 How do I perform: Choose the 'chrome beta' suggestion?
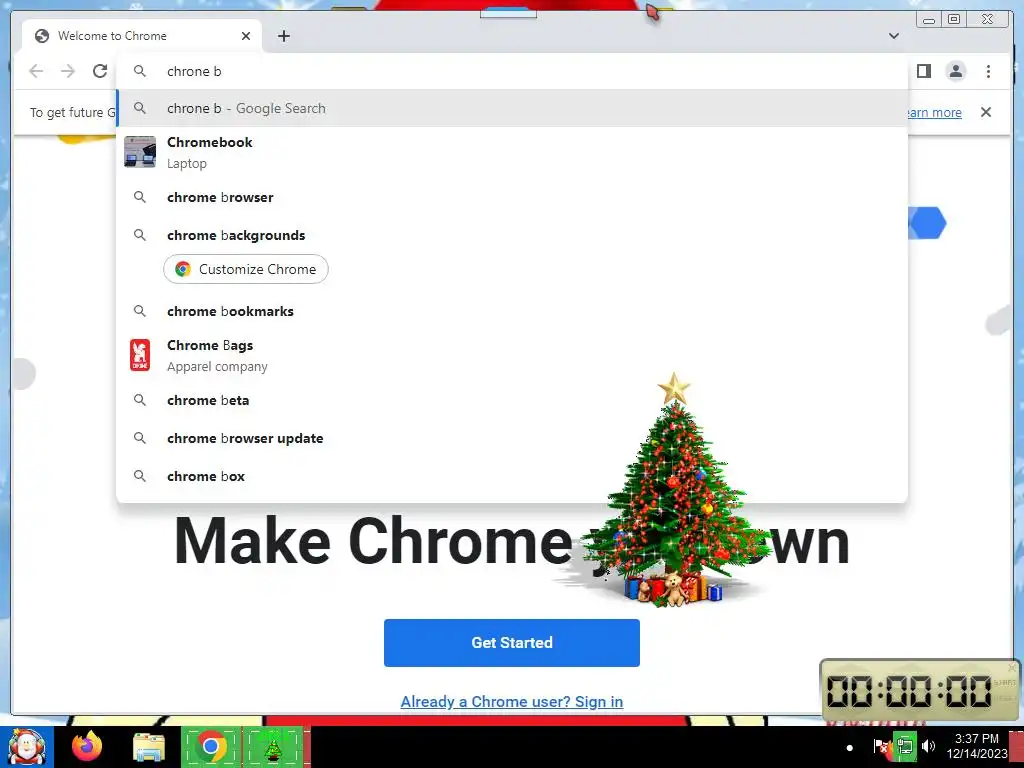pos(512,400)
